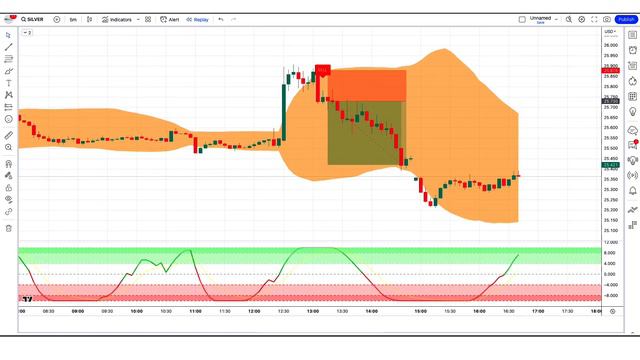Open the watchlist panel icon
Screen dimensions: 640x360
[x=632, y=35]
